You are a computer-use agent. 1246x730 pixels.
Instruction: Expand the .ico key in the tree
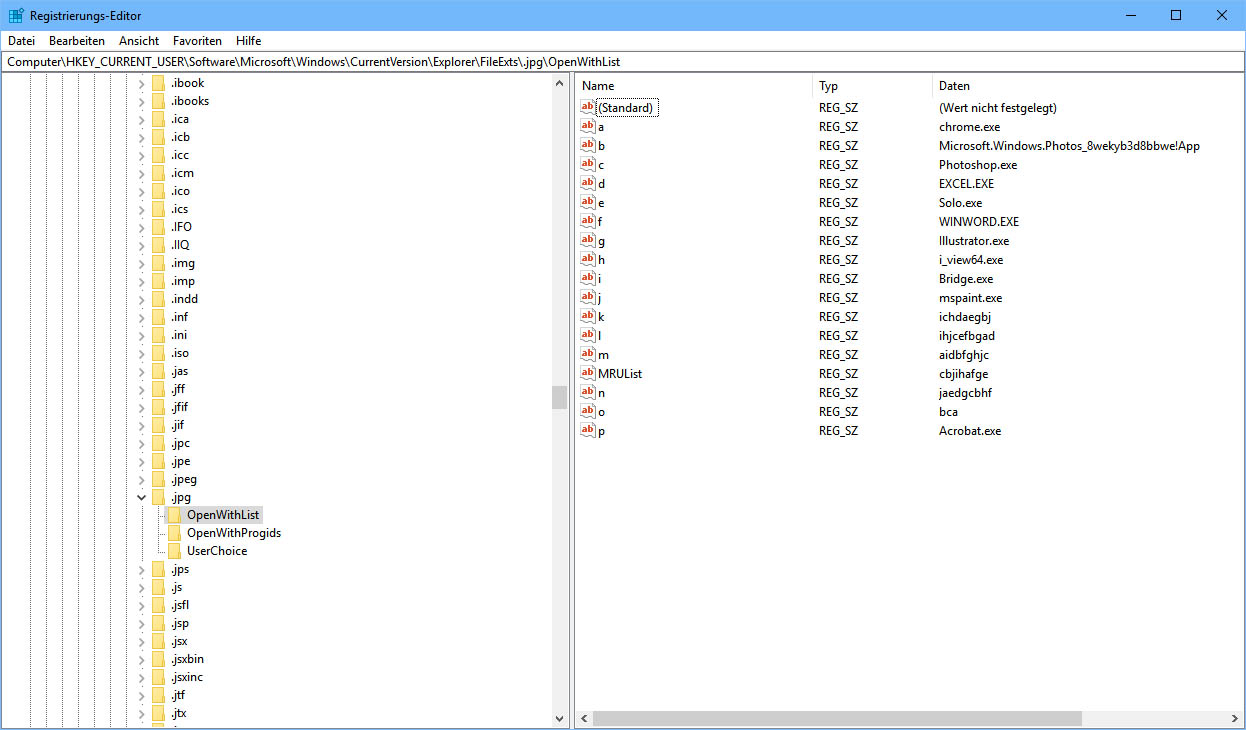[x=142, y=191]
